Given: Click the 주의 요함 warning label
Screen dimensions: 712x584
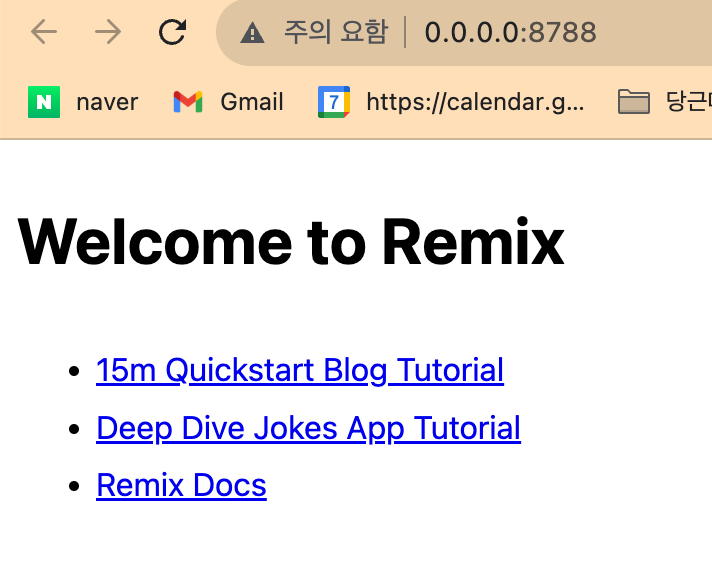Looking at the screenshot, I should 336,32.
